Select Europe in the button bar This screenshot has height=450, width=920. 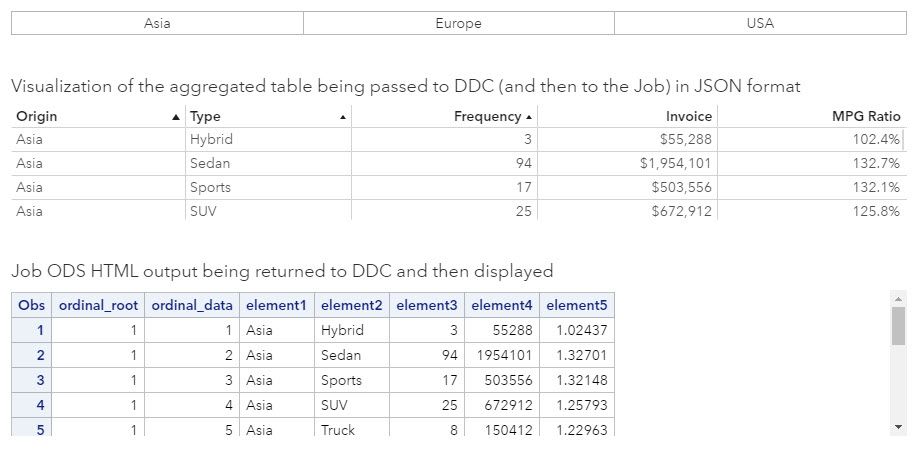tap(458, 23)
